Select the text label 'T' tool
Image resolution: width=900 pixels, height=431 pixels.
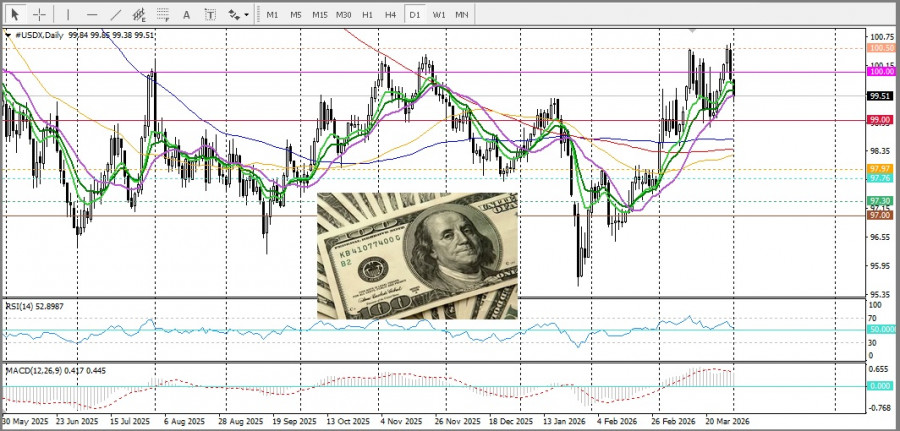210,14
